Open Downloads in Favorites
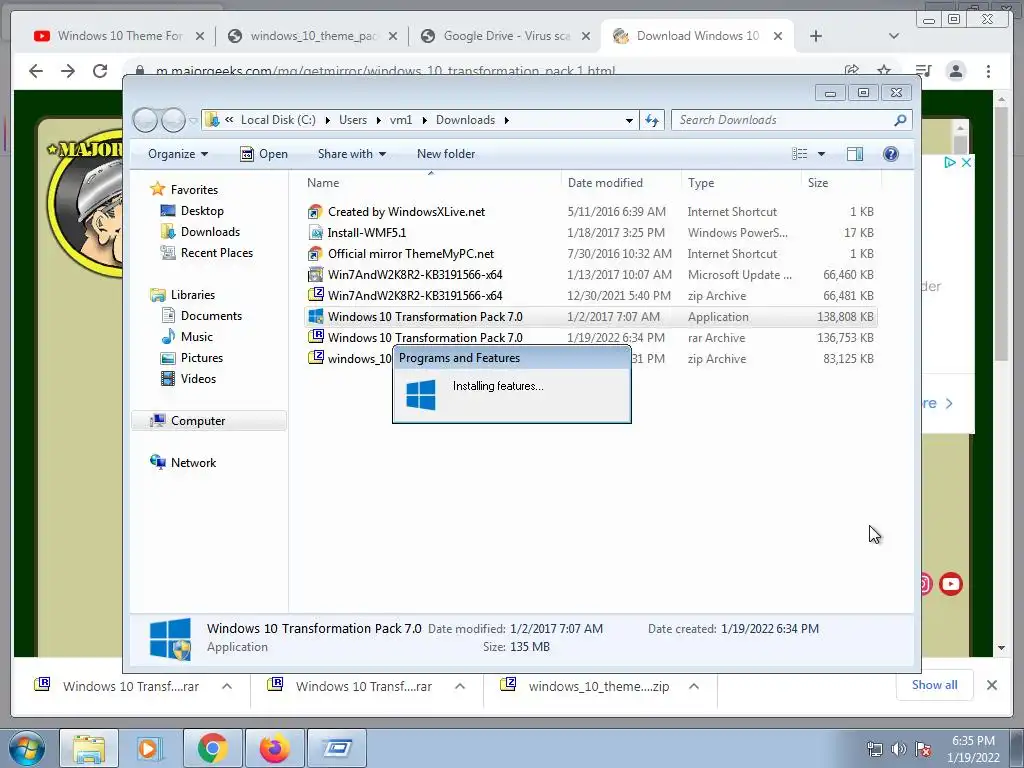 click(210, 232)
